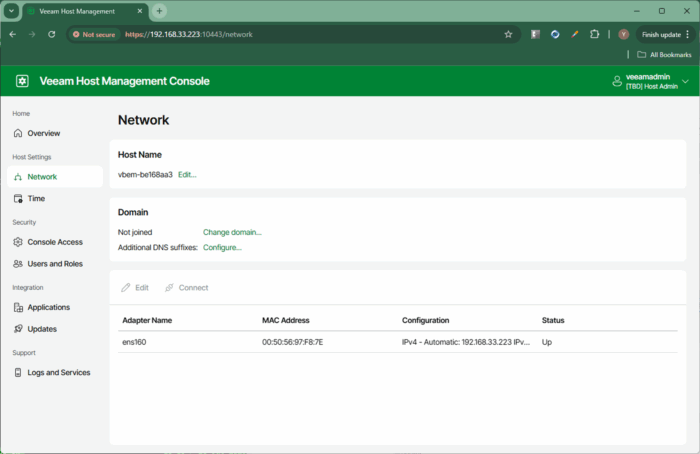The width and height of the screenshot is (700, 454).
Task: Open the Chrome three-dot menu
Action: tap(688, 34)
